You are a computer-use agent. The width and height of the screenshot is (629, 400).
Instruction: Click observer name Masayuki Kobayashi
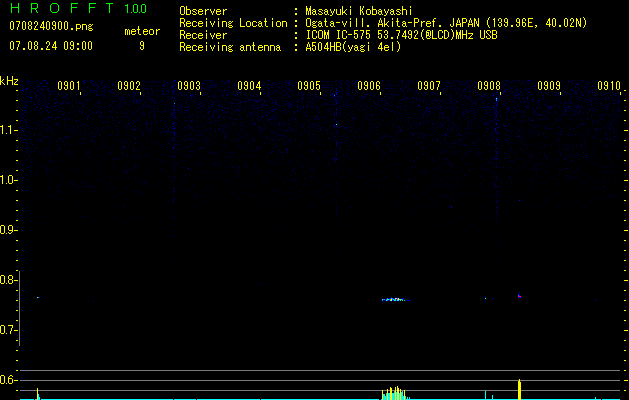[x=359, y=11]
